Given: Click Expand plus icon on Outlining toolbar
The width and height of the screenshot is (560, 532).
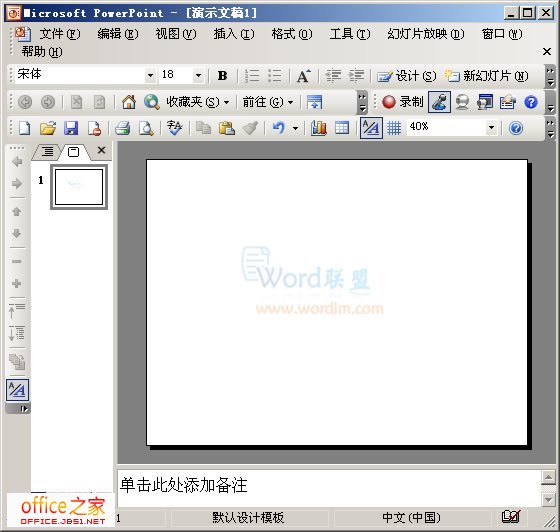Looking at the screenshot, I should click(x=16, y=283).
